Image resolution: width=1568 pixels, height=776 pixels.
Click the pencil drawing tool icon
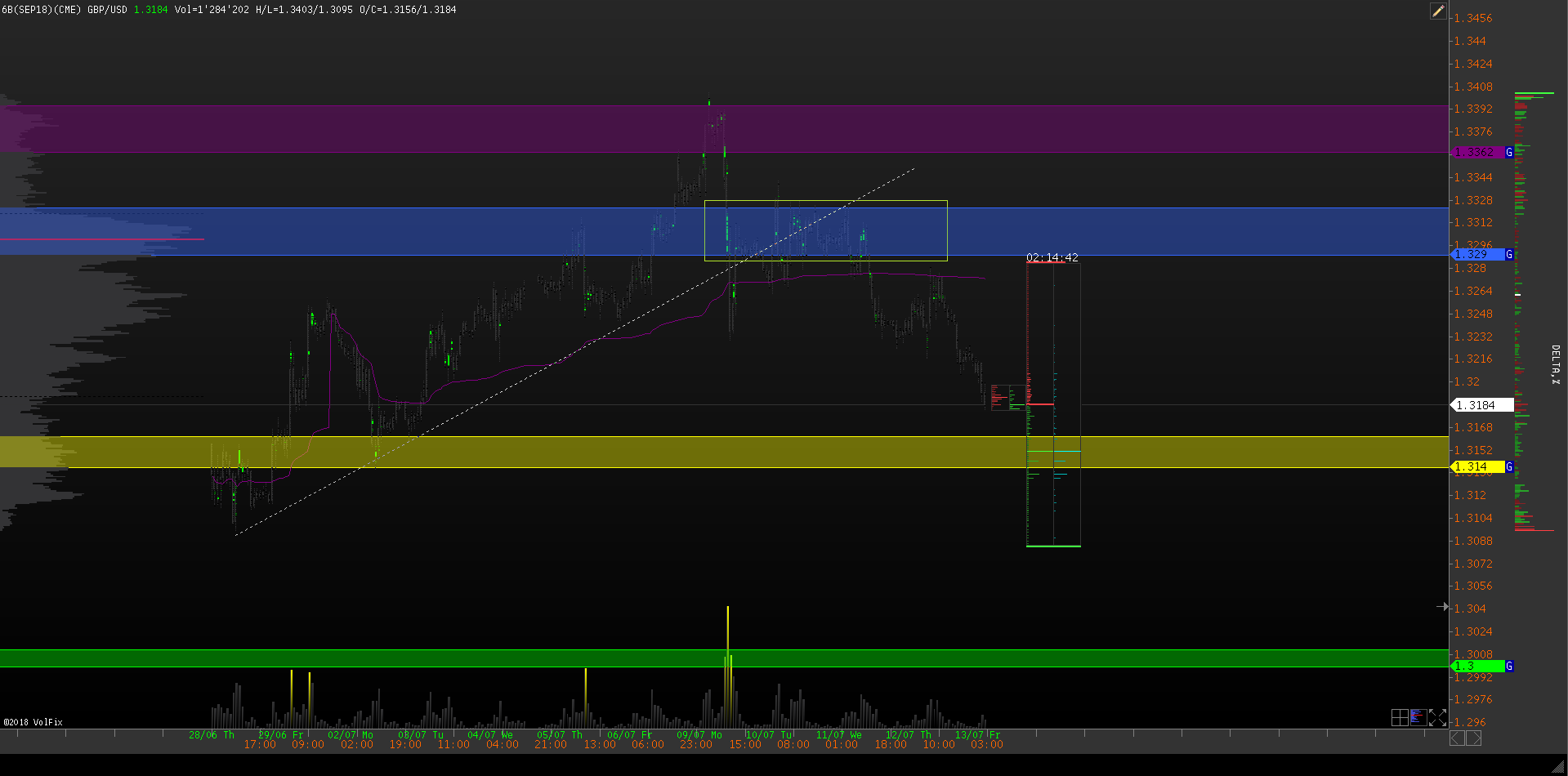pyautogui.click(x=1438, y=11)
